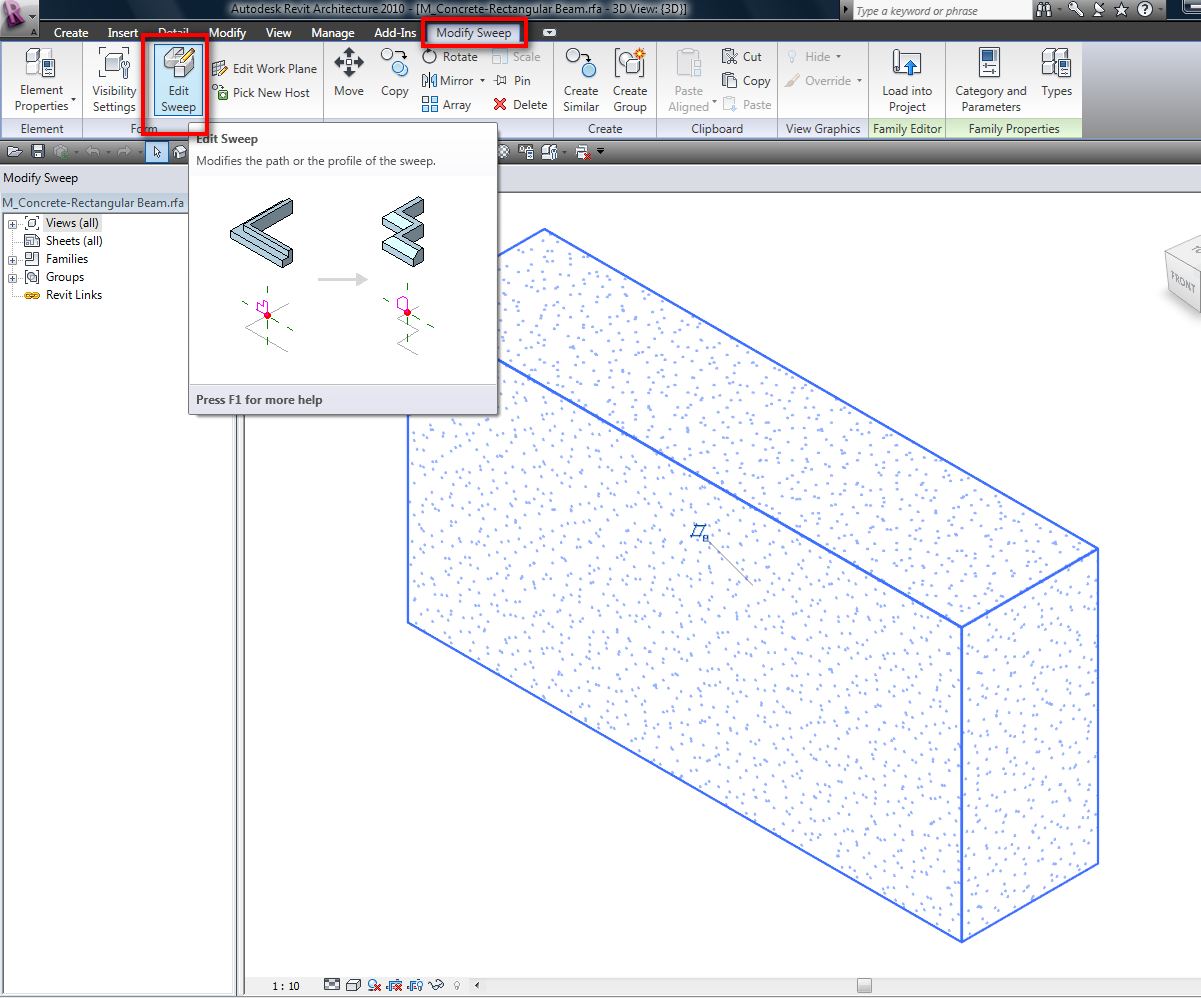Click the horizontal scrollbar thumb
The width and height of the screenshot is (1201, 998).
coord(864,986)
